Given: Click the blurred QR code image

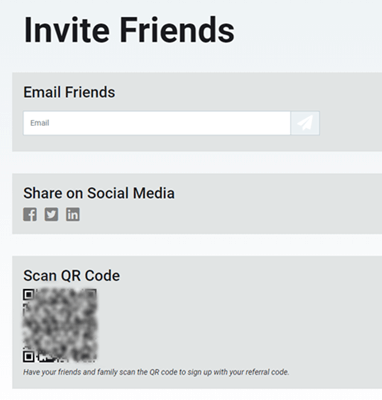Looking at the screenshot, I should coord(60,326).
